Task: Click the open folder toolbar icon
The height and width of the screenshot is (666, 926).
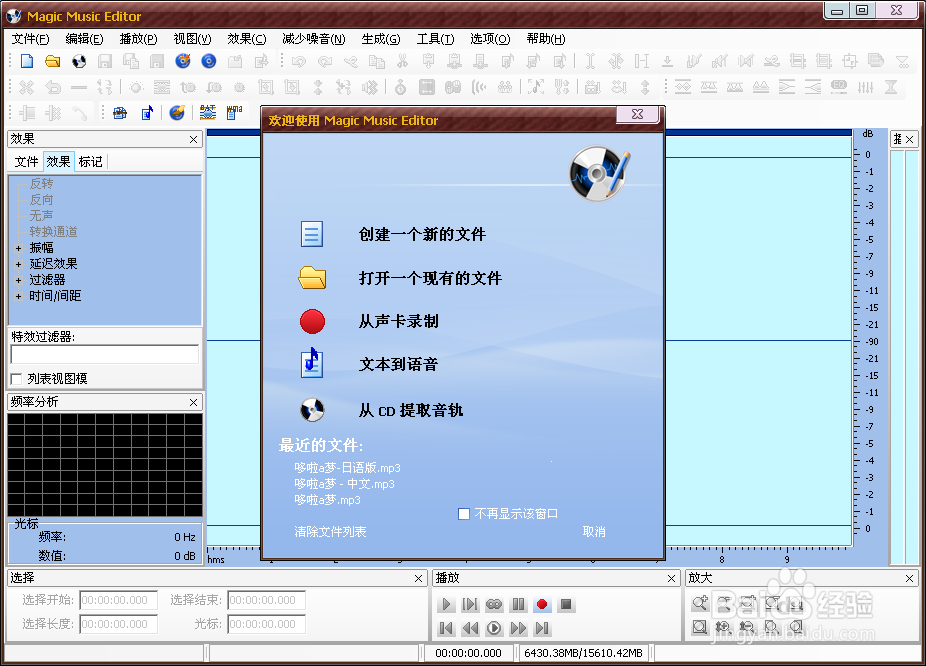Action: pos(53,61)
